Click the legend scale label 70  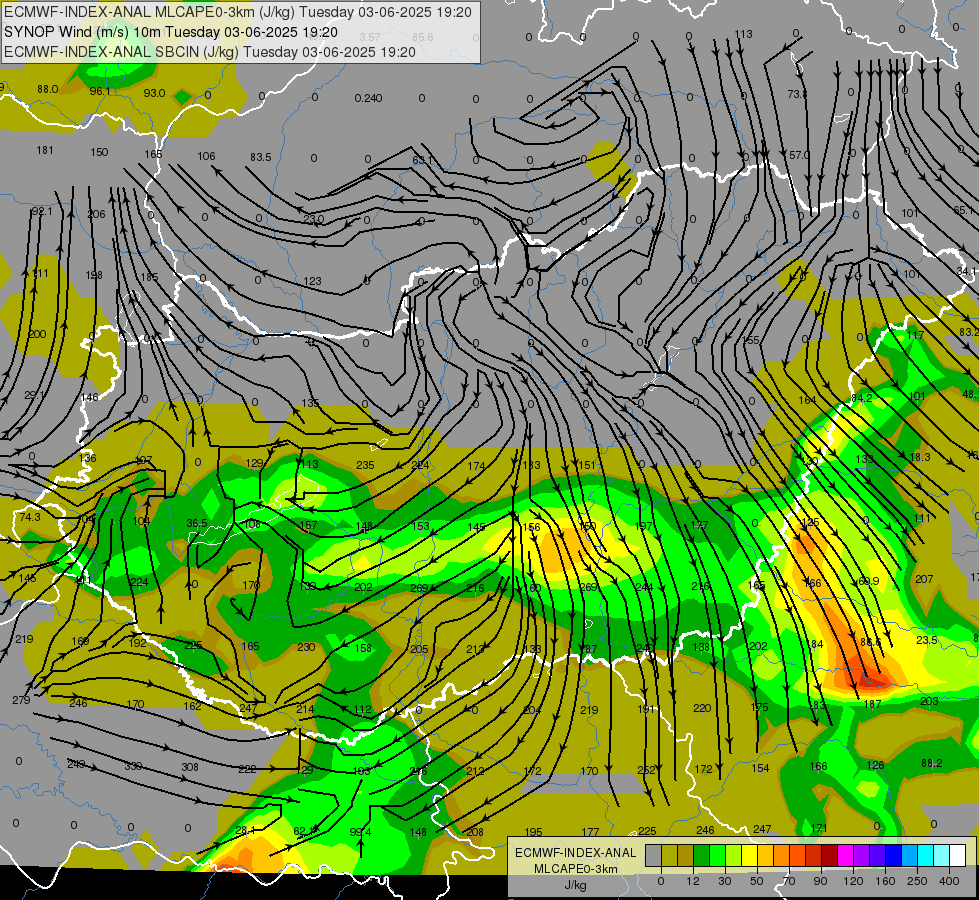(x=789, y=881)
